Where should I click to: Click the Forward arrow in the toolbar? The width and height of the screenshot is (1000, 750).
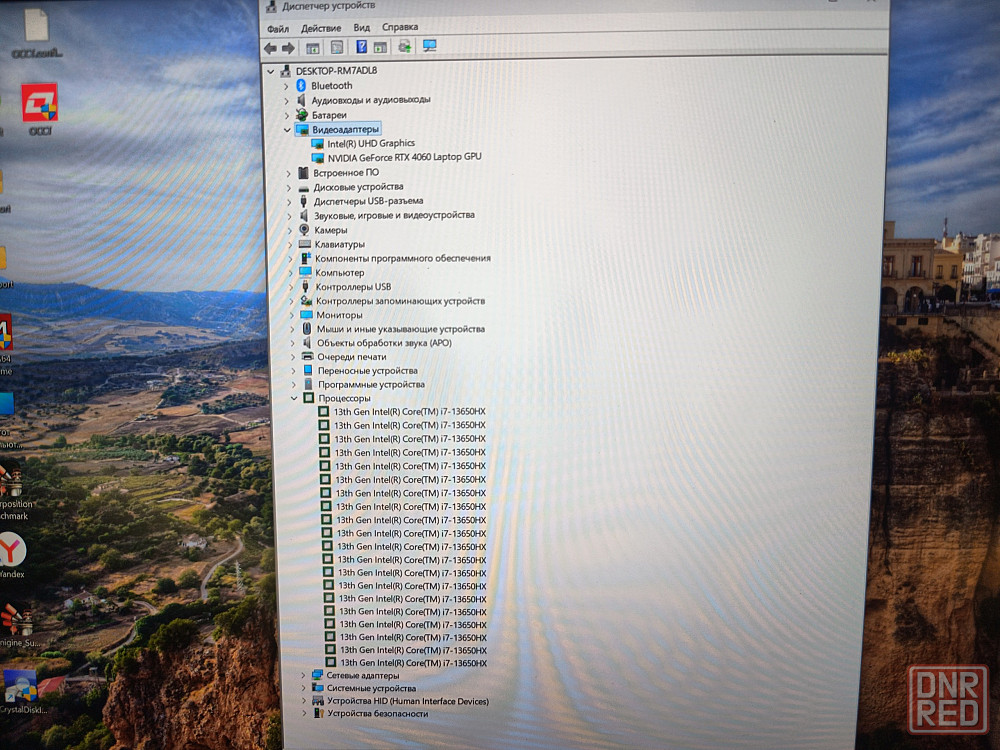point(288,47)
